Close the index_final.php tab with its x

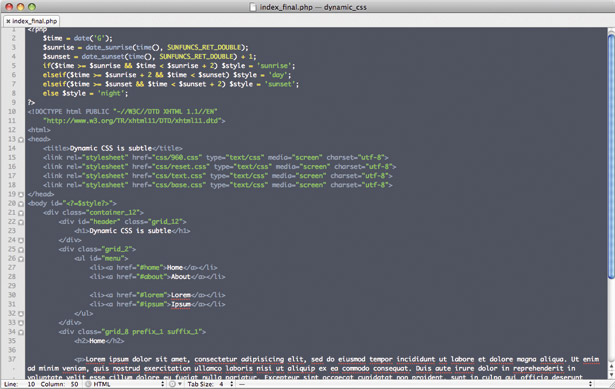point(8,21)
